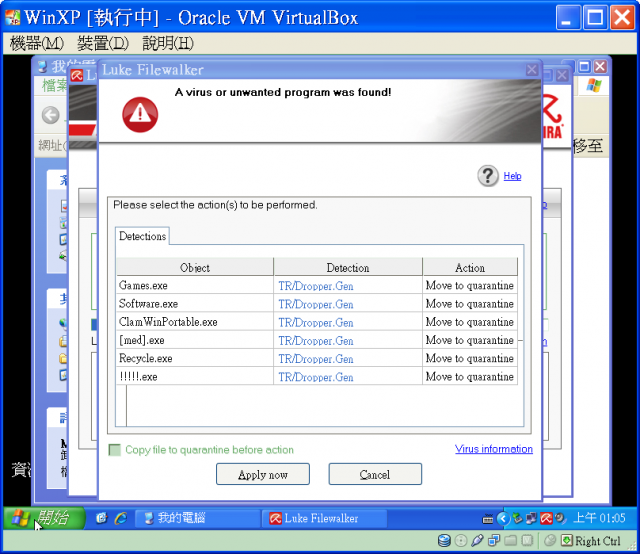Viewport: 640px width, 554px height.
Task: Click VirtualBox host key arrow icon
Action: pyautogui.click(x=567, y=541)
